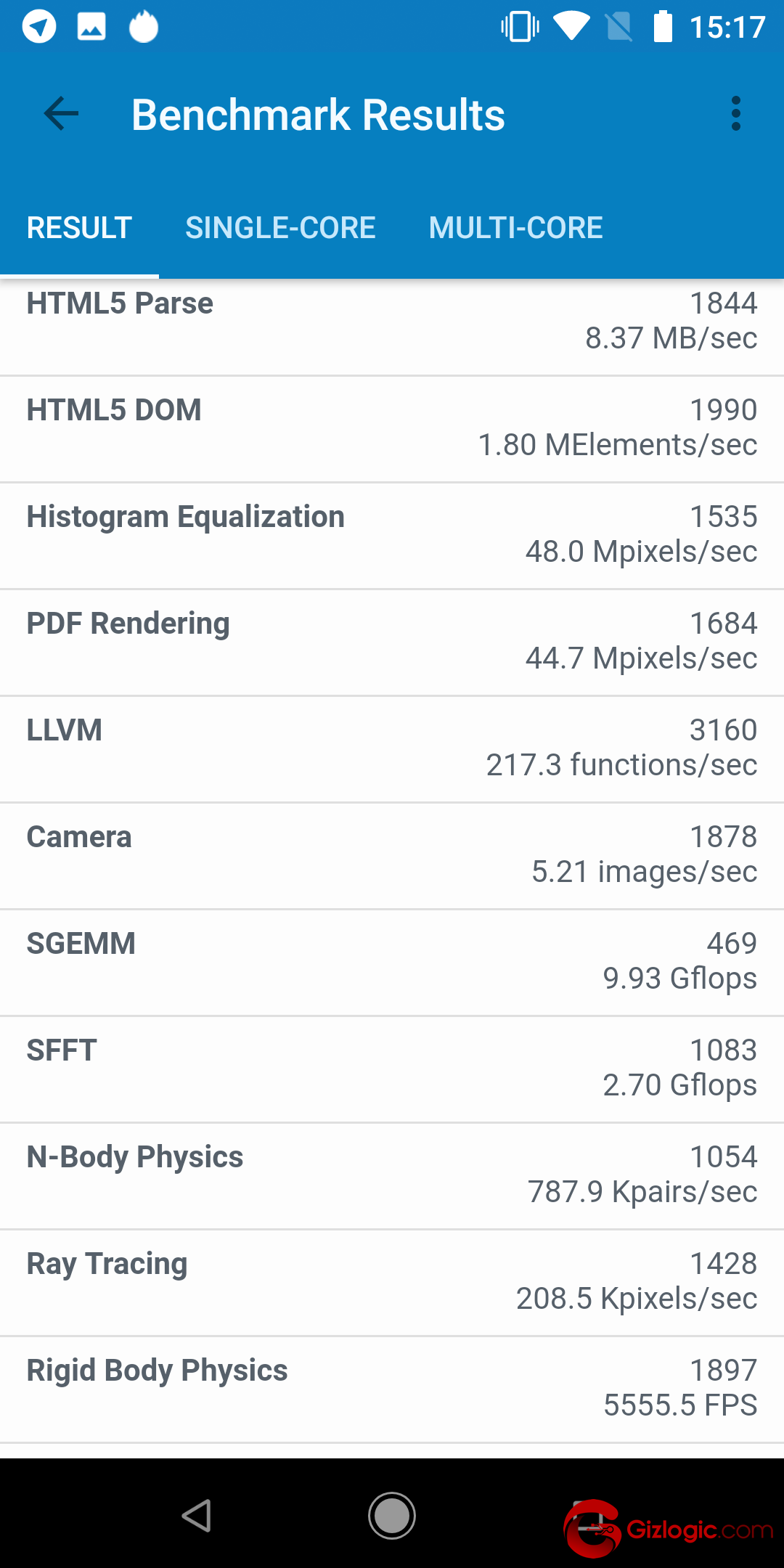Tap the back arrow icon
Viewport: 784px width, 1568px height.
point(61,114)
